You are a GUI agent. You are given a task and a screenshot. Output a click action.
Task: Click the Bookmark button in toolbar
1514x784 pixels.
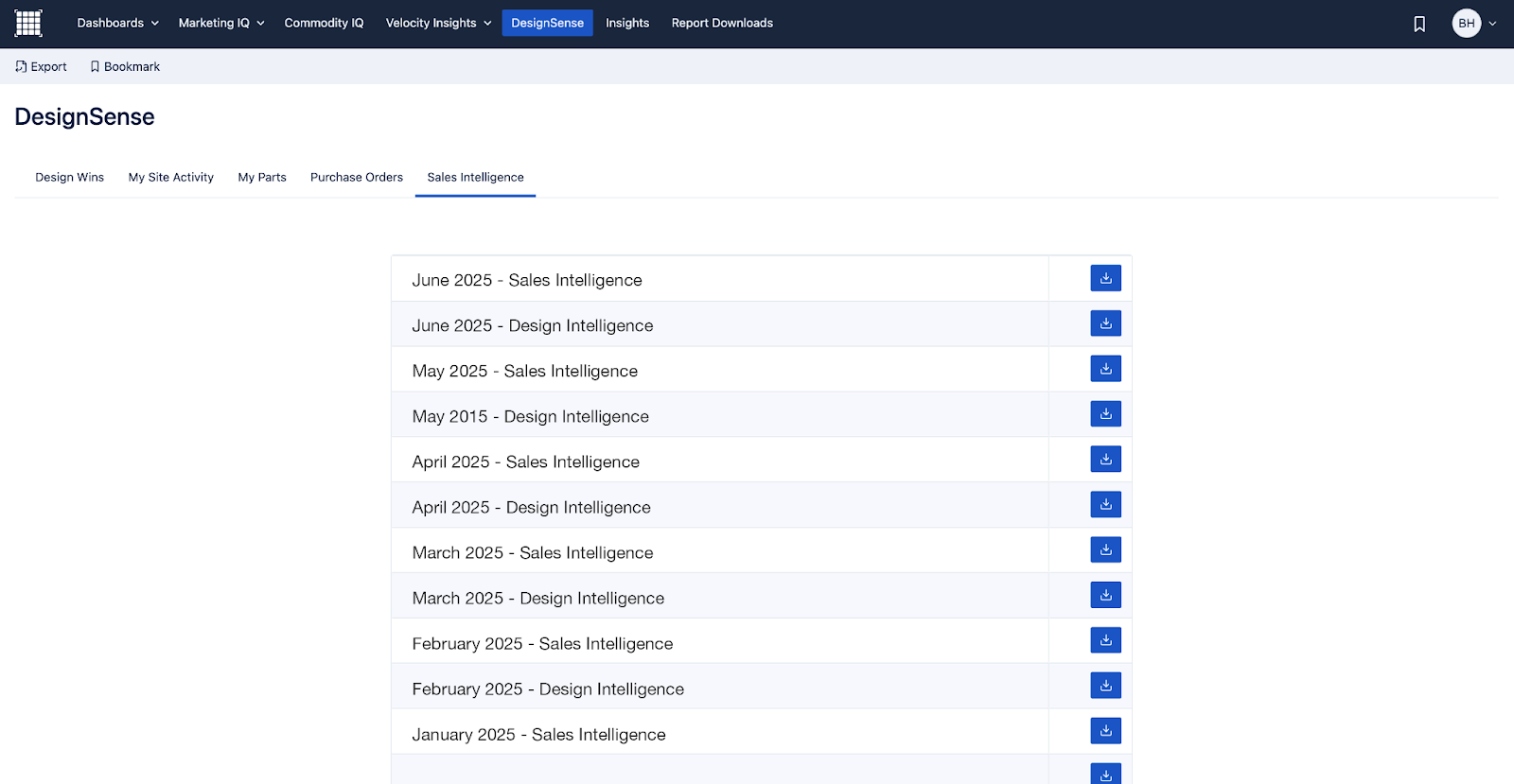(125, 66)
